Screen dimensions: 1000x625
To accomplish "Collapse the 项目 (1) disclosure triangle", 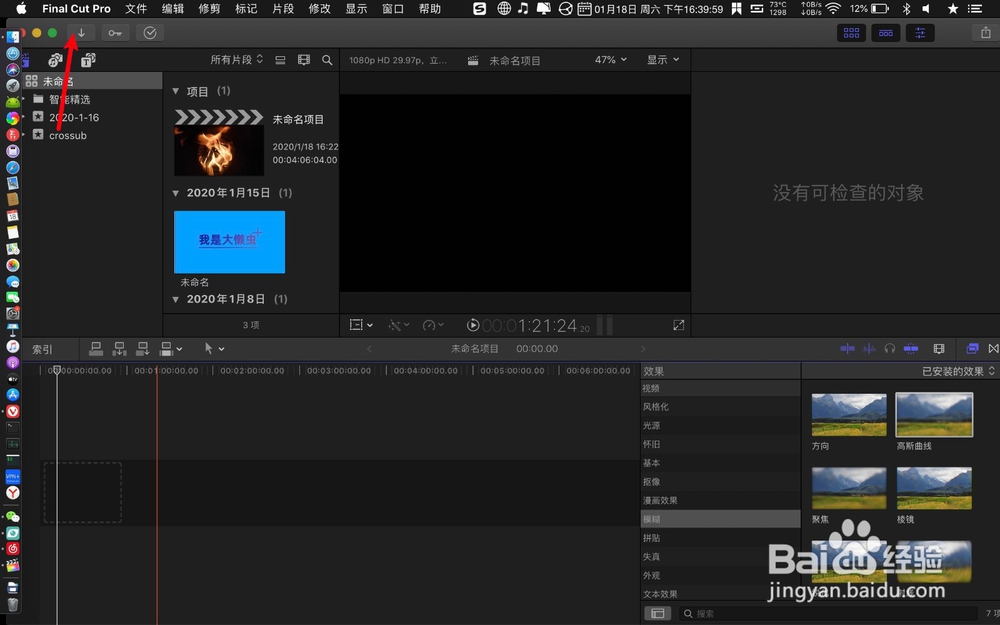I will [x=176, y=90].
